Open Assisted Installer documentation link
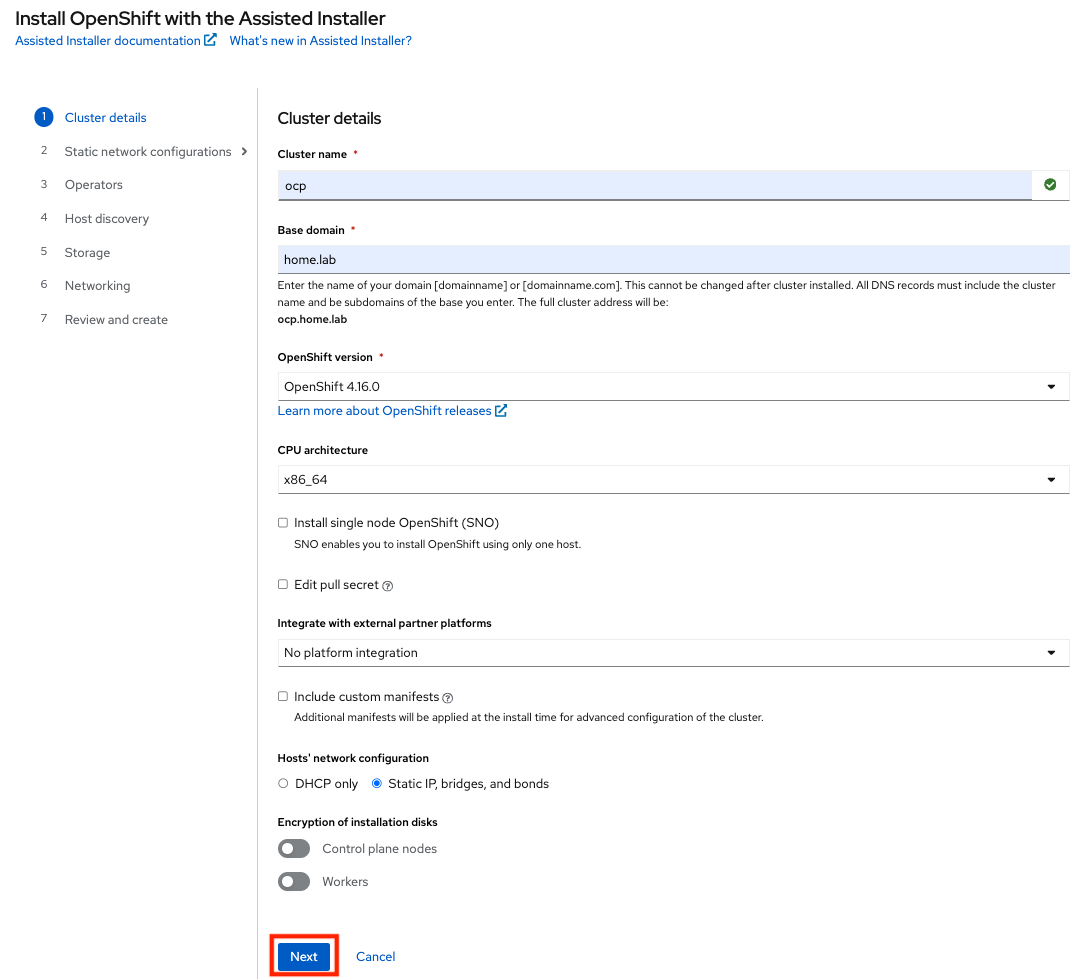Screen dimensions: 1082x979 click(108, 41)
